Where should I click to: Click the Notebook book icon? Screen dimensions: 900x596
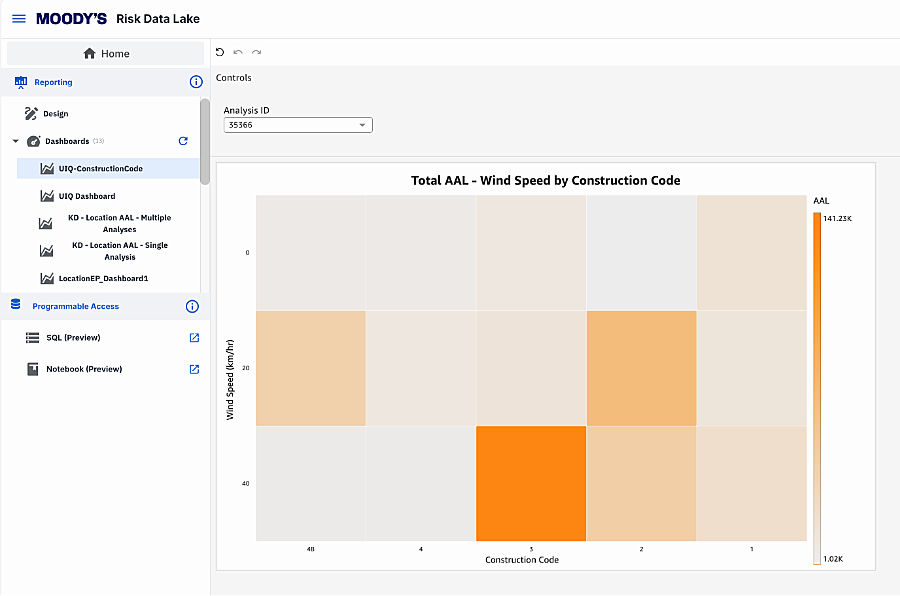pyautogui.click(x=33, y=369)
